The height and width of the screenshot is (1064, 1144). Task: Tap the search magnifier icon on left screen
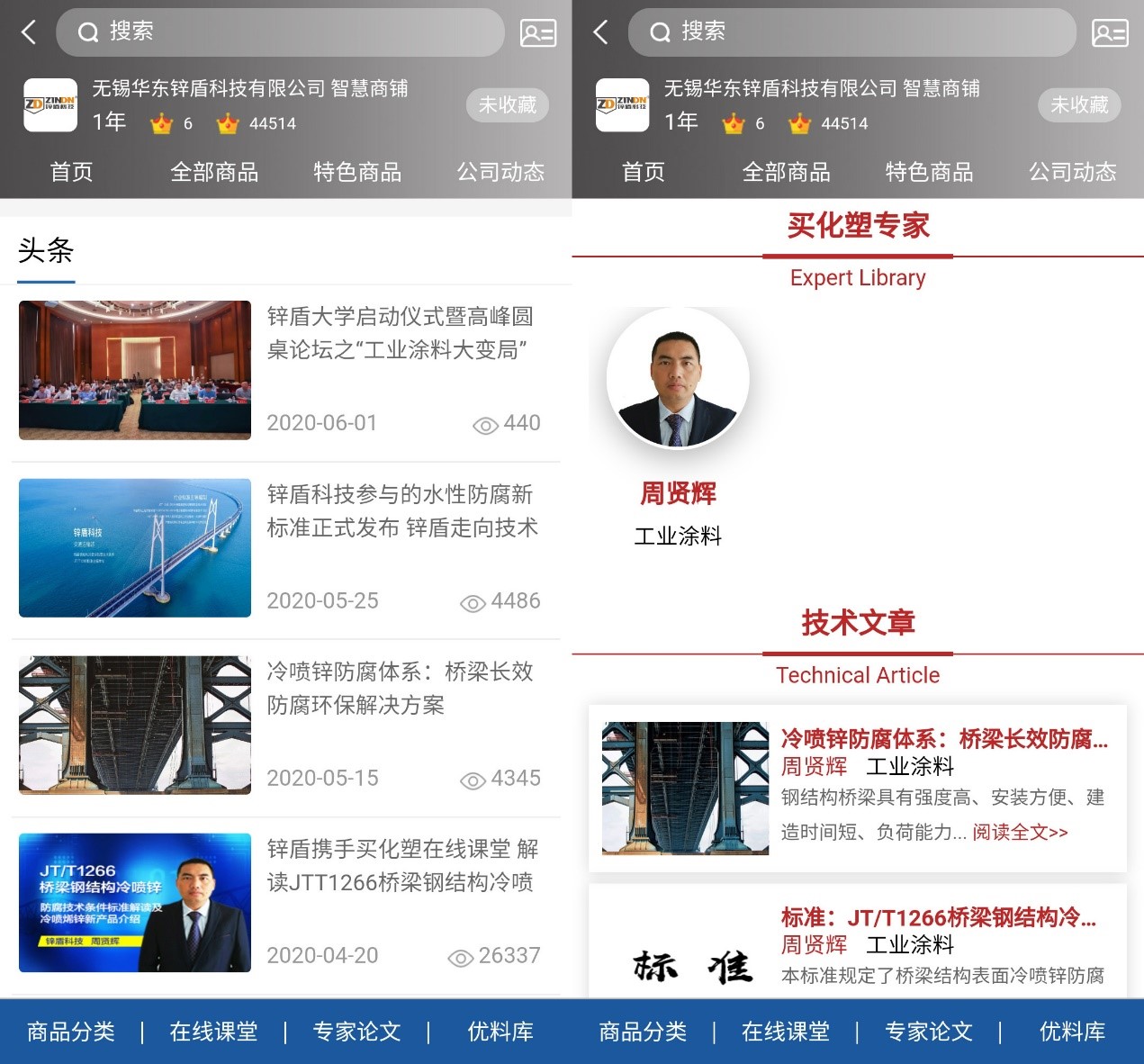(88, 32)
